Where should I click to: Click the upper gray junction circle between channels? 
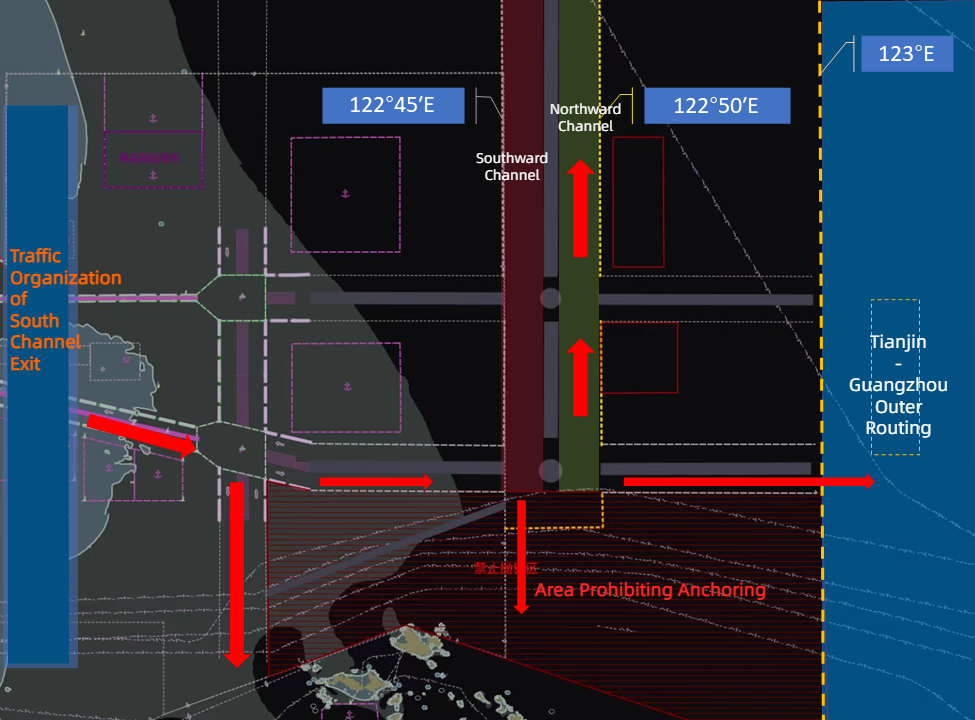pos(550,298)
